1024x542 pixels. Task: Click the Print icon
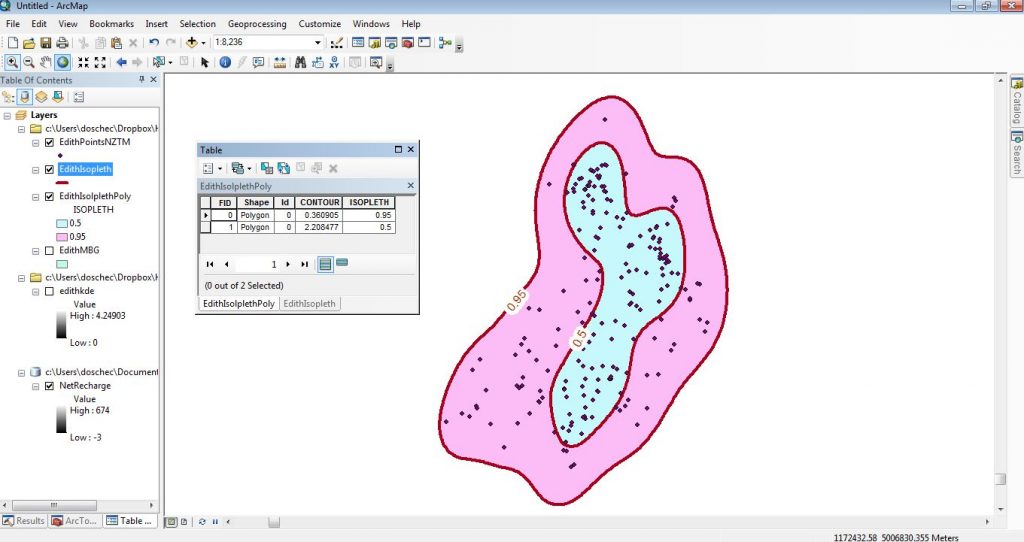(x=62, y=42)
